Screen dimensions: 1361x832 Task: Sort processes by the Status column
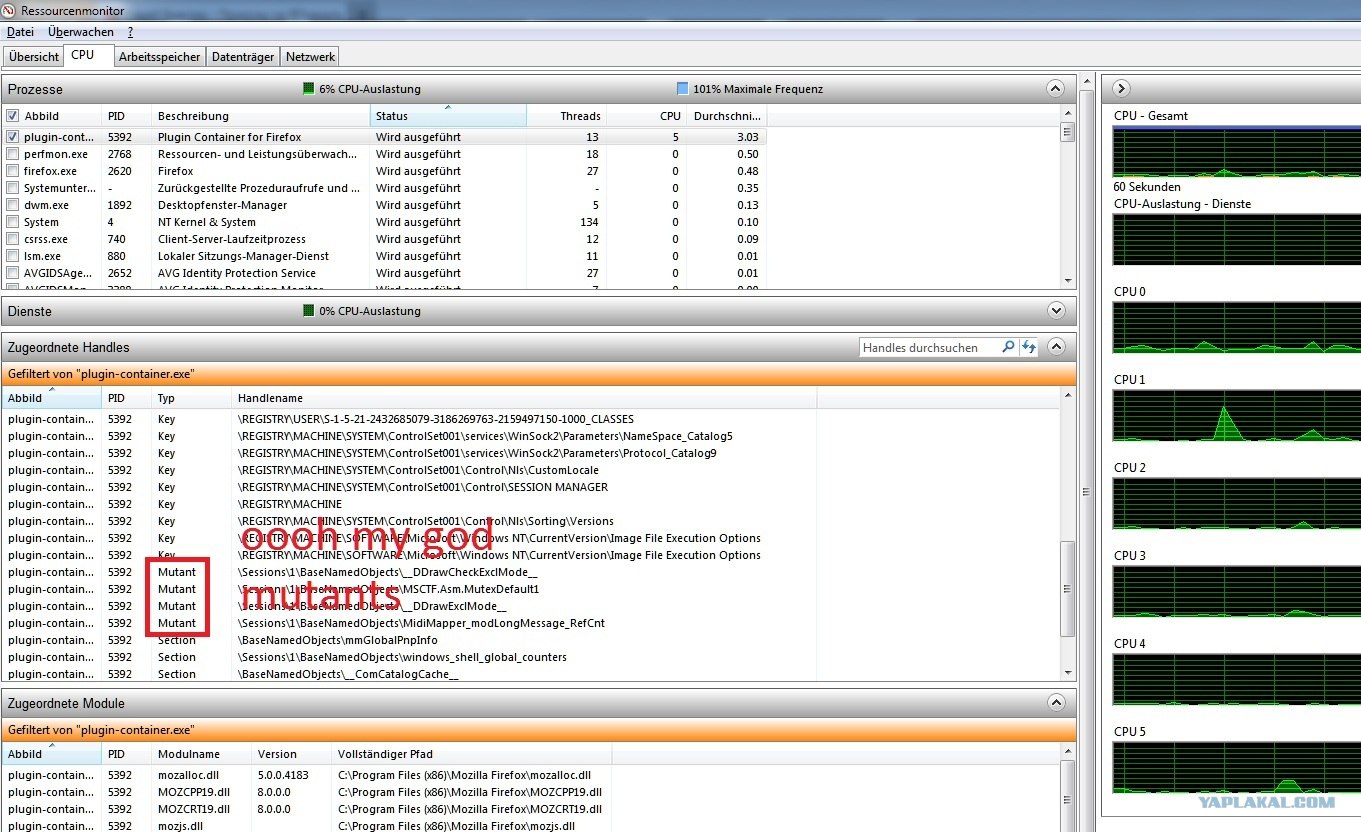[x=448, y=116]
